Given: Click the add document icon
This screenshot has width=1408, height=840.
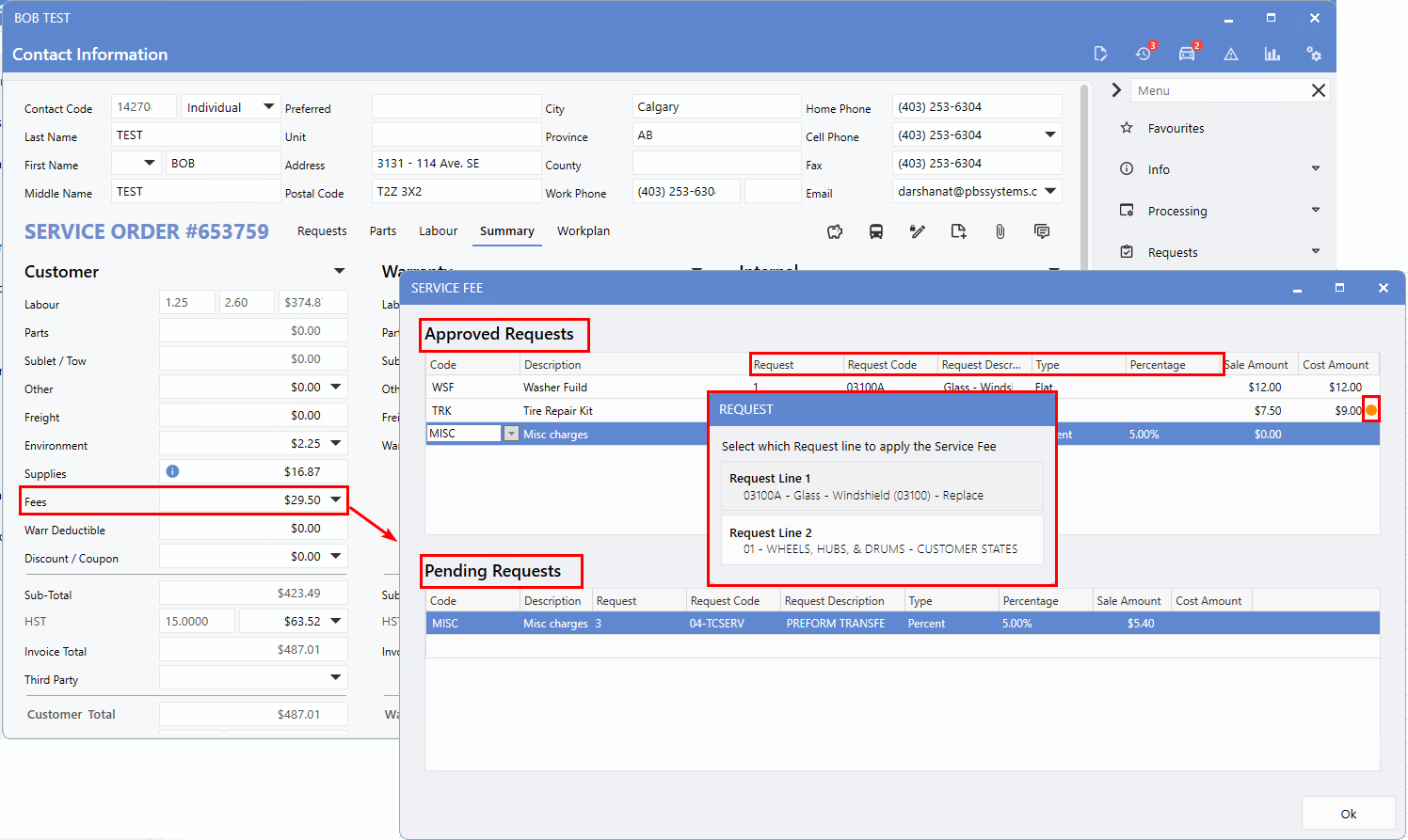Looking at the screenshot, I should coord(958,231).
